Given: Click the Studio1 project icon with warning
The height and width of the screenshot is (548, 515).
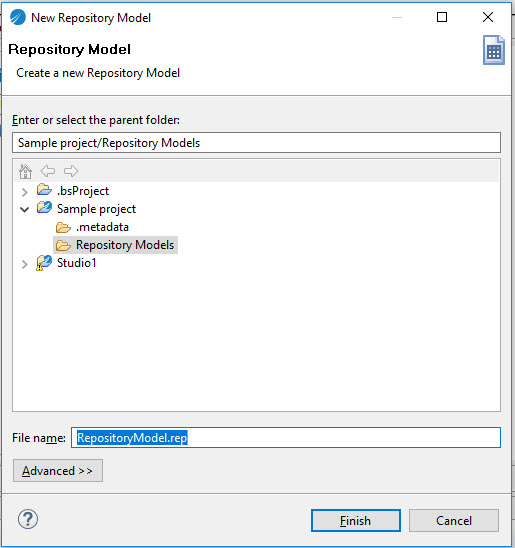Looking at the screenshot, I should pos(44,263).
